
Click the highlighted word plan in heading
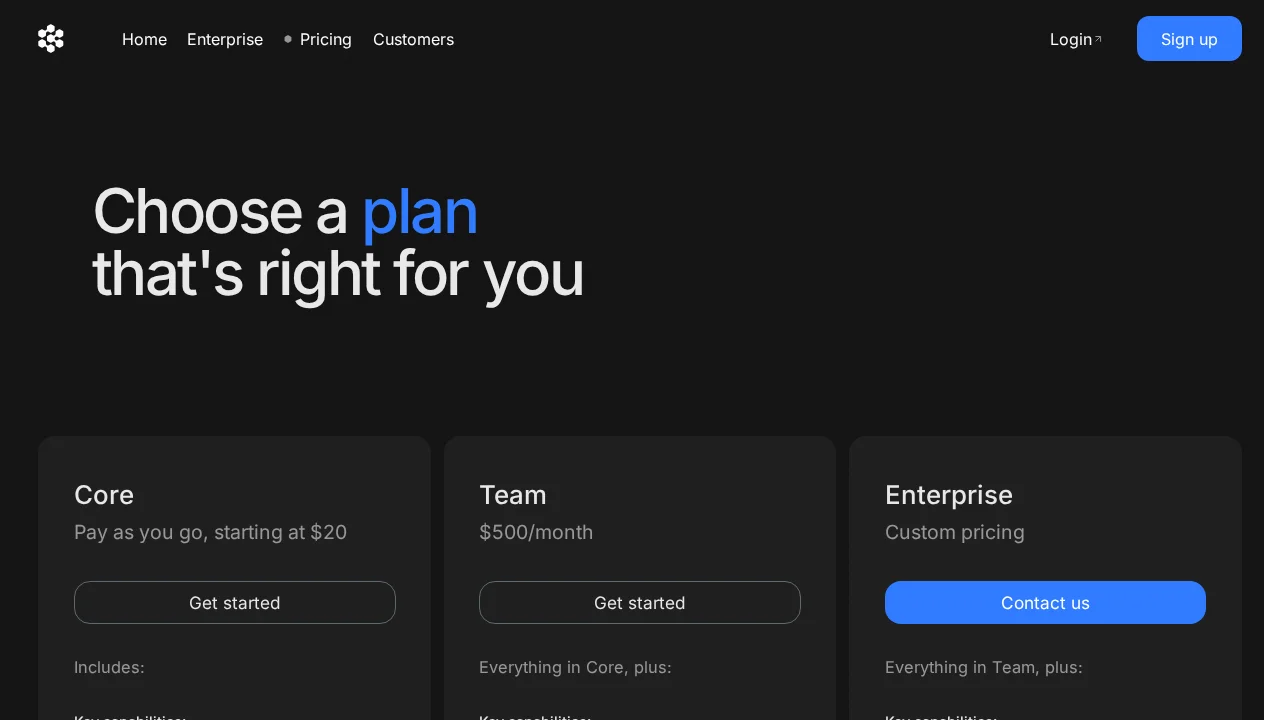pos(420,212)
